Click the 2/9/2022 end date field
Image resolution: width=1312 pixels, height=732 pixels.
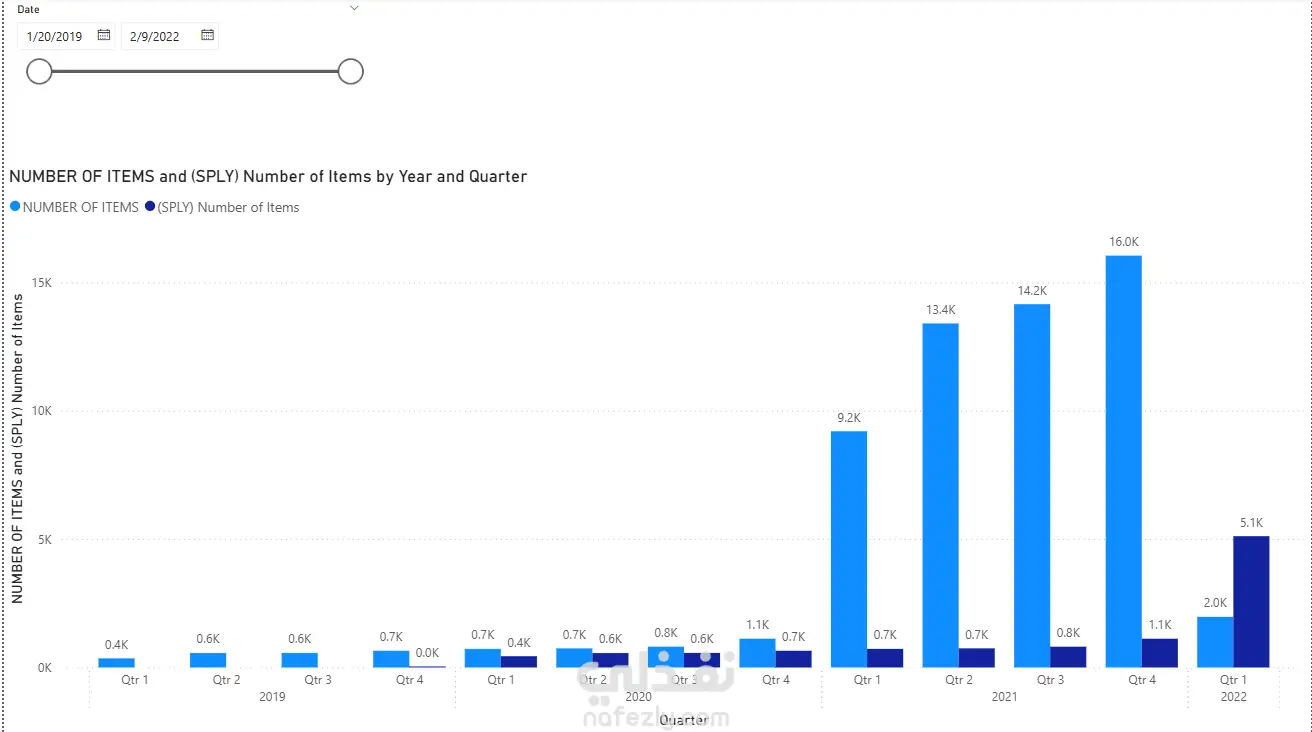click(155, 37)
